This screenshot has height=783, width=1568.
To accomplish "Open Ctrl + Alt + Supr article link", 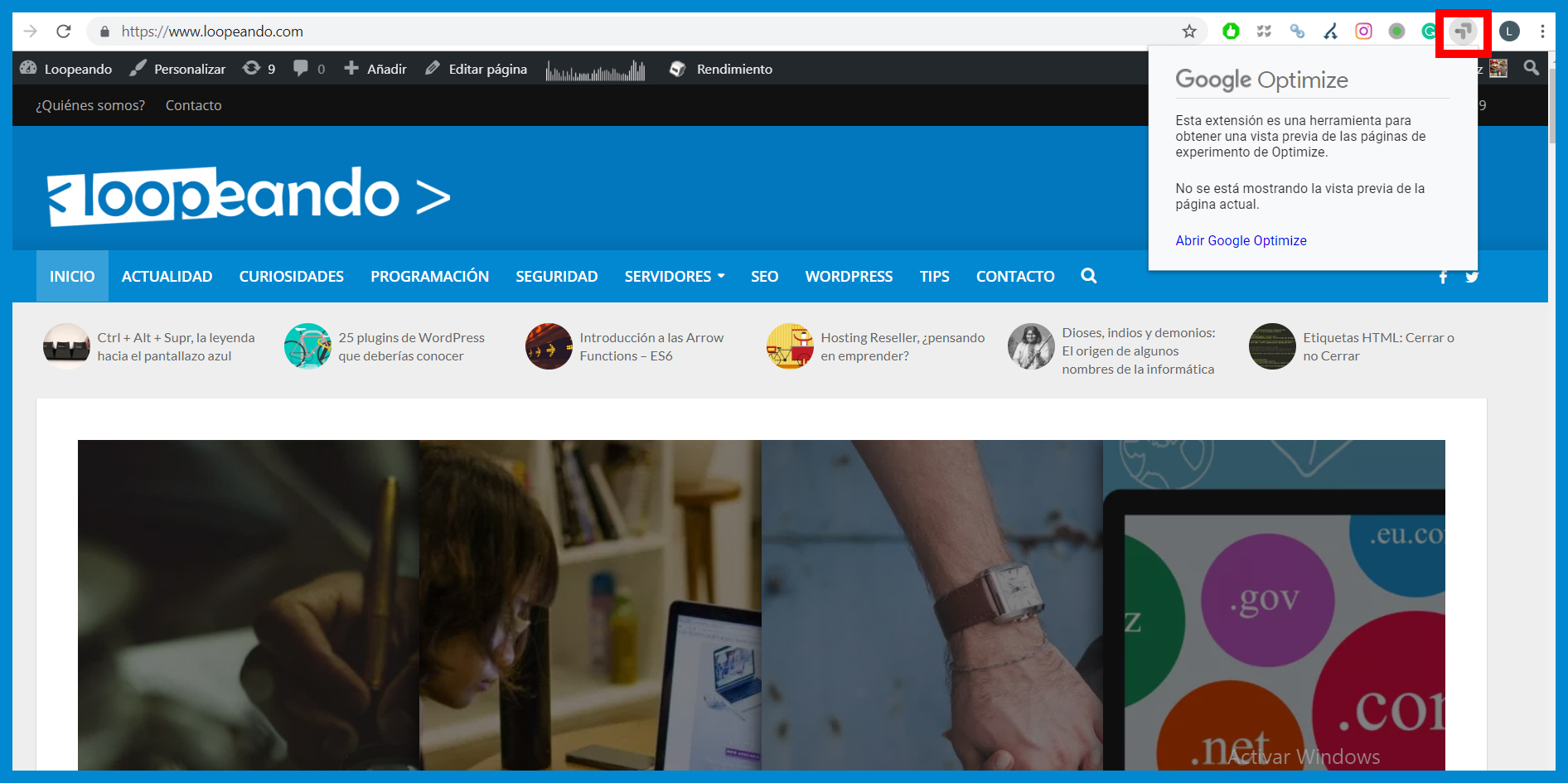I will click(177, 346).
